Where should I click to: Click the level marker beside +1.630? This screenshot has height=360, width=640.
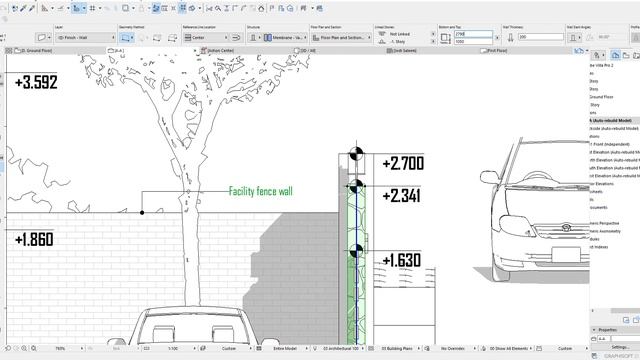click(356, 251)
